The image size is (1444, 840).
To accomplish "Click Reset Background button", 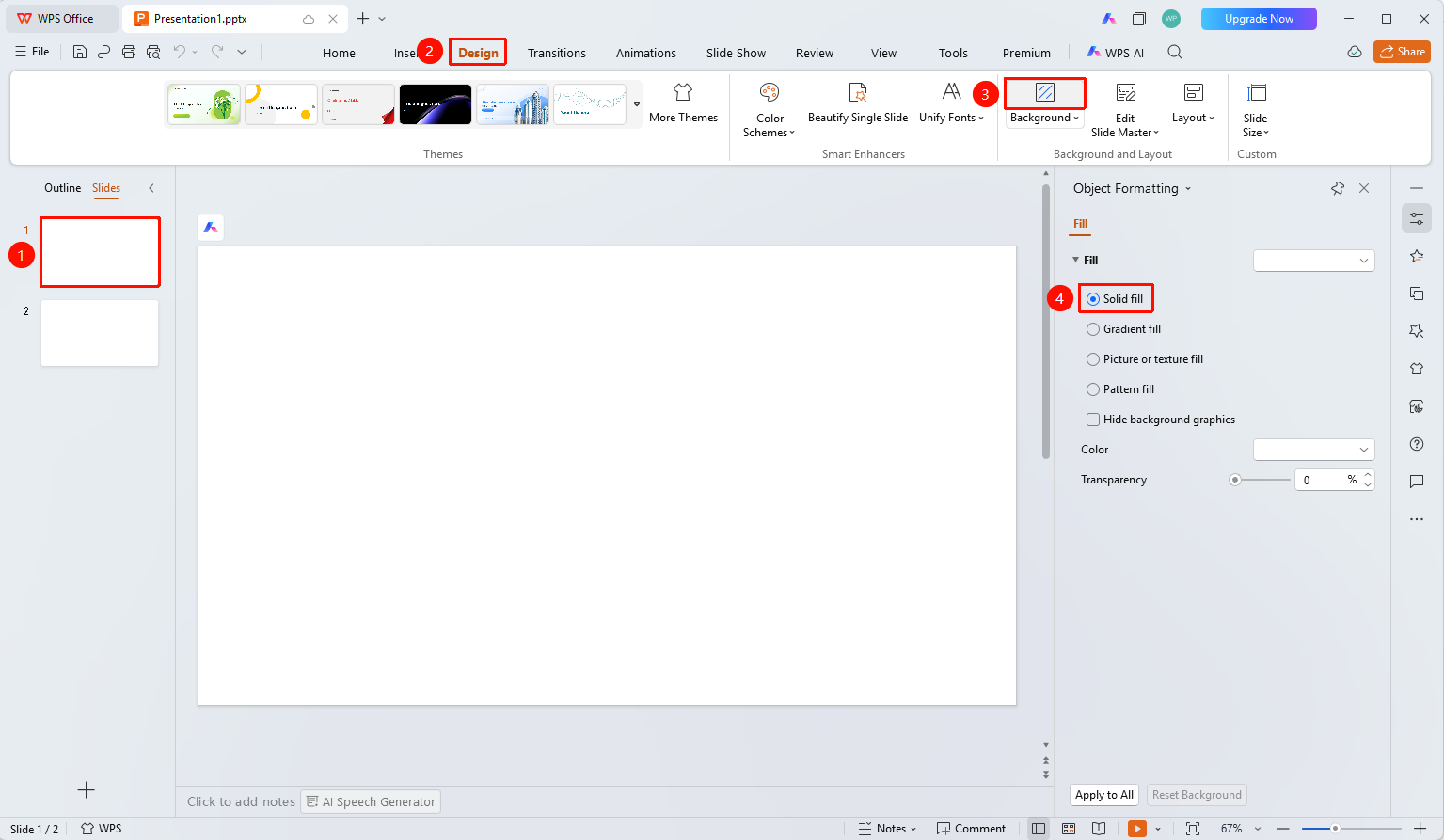I will (x=1197, y=795).
